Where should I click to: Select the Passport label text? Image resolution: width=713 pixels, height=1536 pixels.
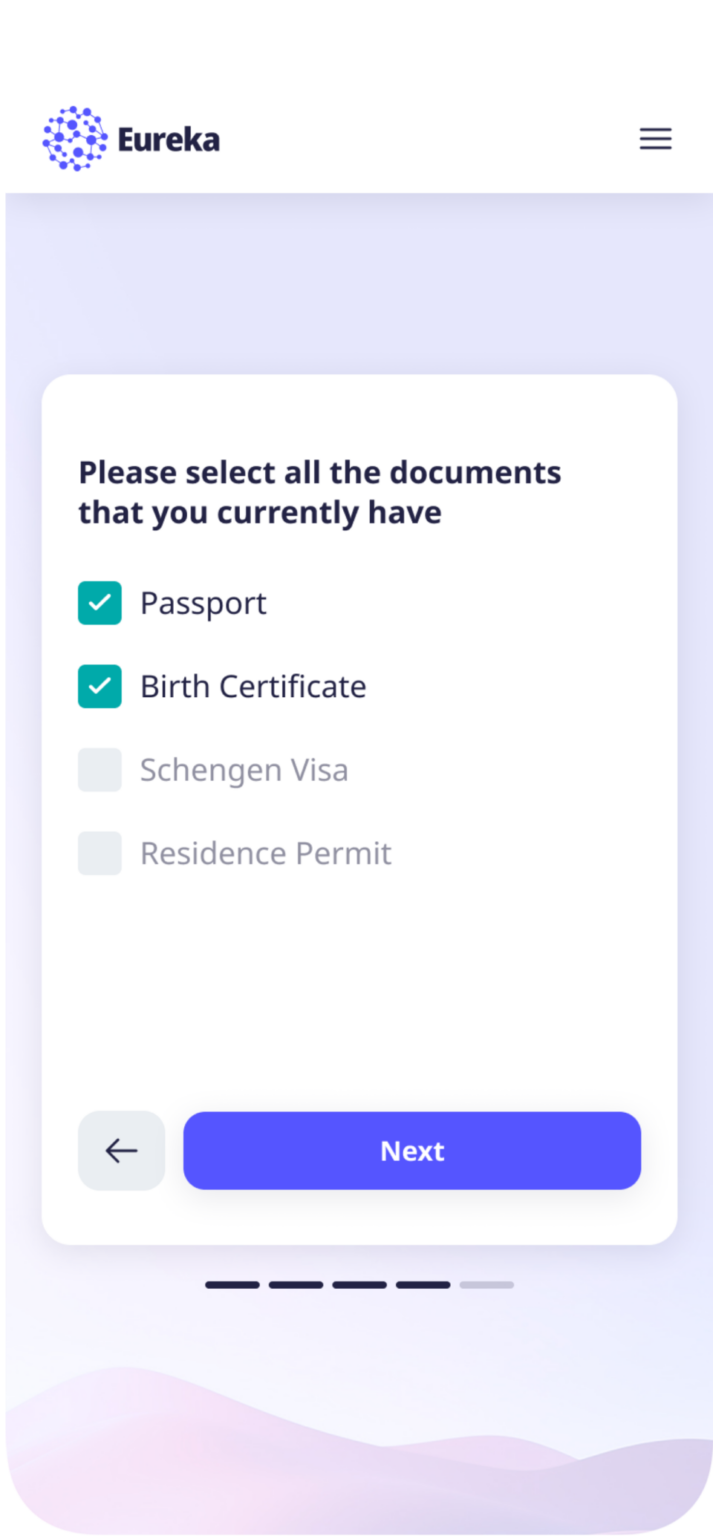[203, 603]
